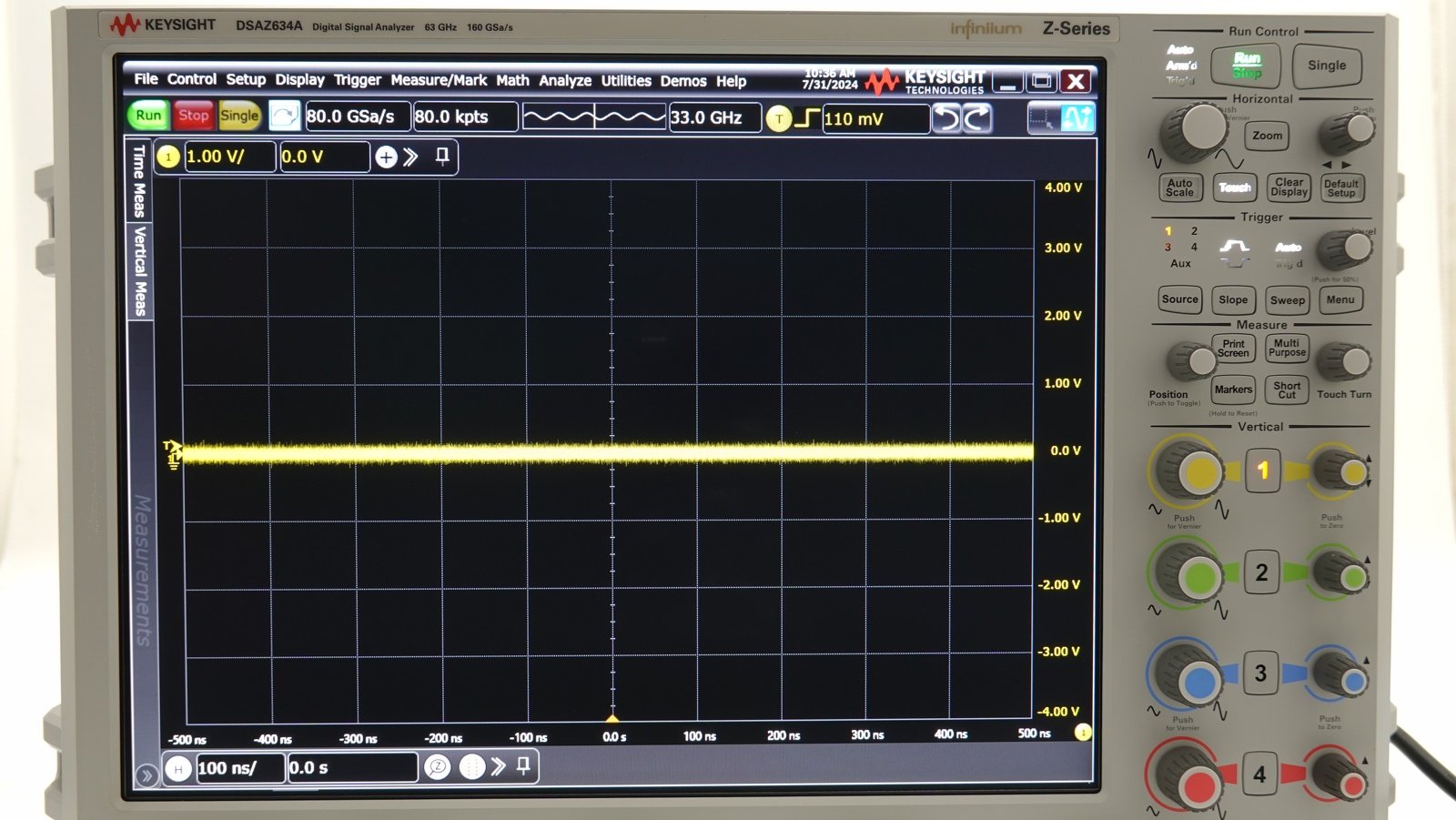This screenshot has height=820, width=1456.
Task: Click the grid dots icon in horizontal bar
Action: coord(472,768)
